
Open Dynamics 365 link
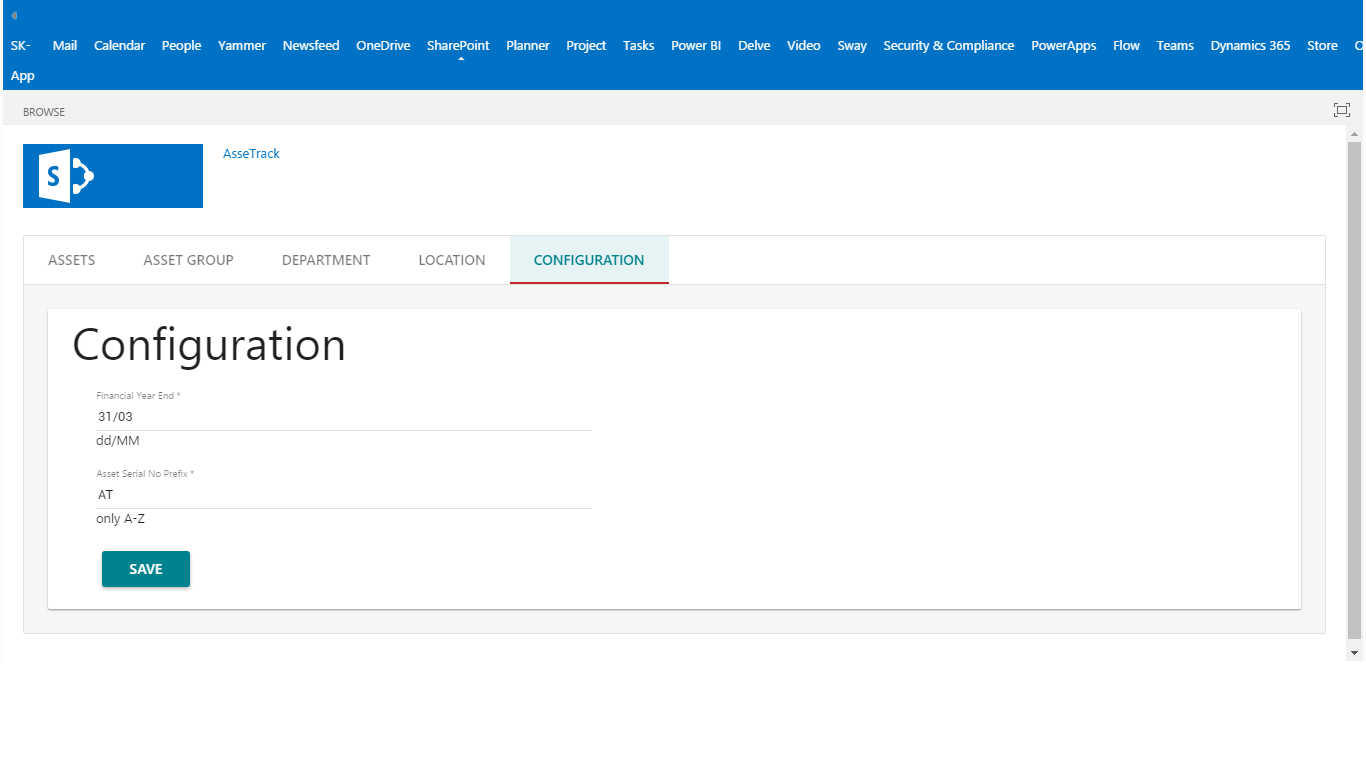click(x=1250, y=45)
